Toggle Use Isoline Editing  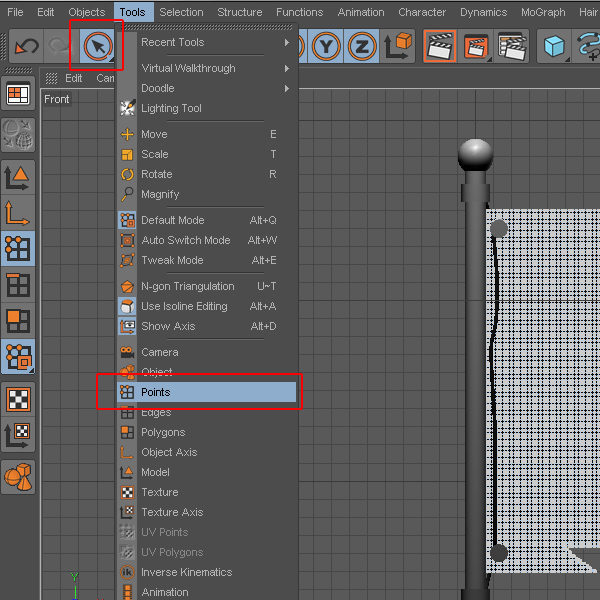pyautogui.click(x=207, y=306)
